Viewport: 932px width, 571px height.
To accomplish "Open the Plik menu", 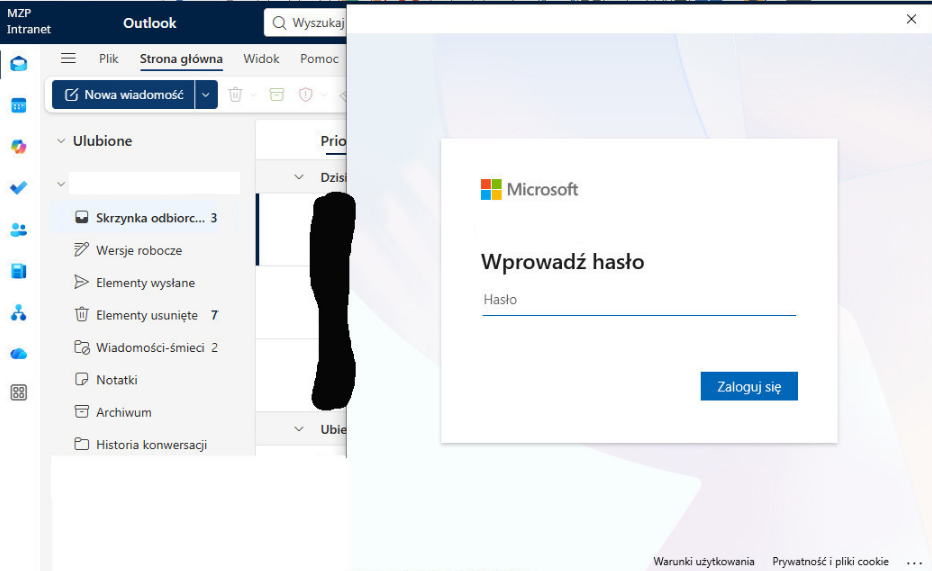I will tap(109, 58).
